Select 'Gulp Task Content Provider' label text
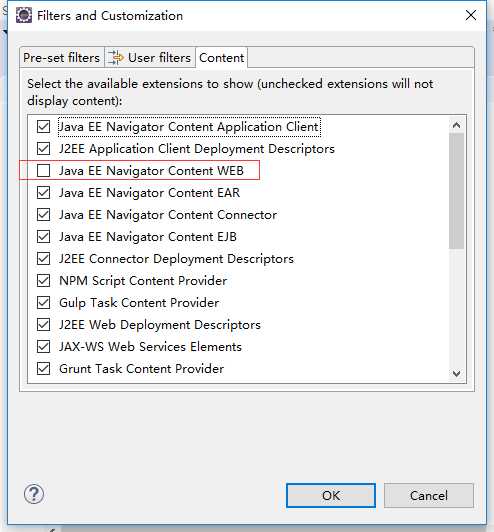 point(139,303)
